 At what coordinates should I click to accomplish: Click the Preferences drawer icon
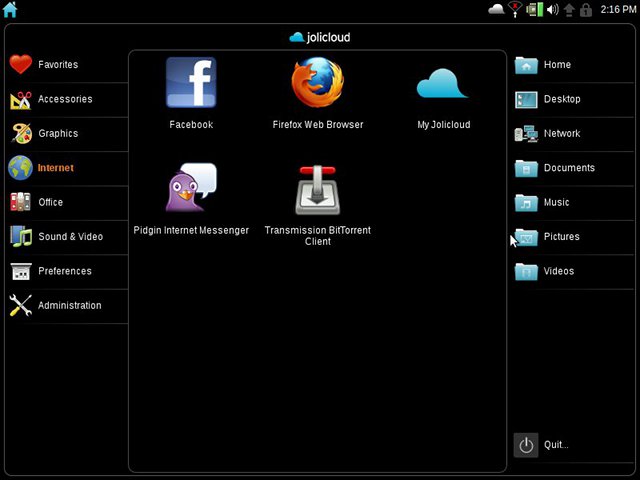(x=21, y=271)
